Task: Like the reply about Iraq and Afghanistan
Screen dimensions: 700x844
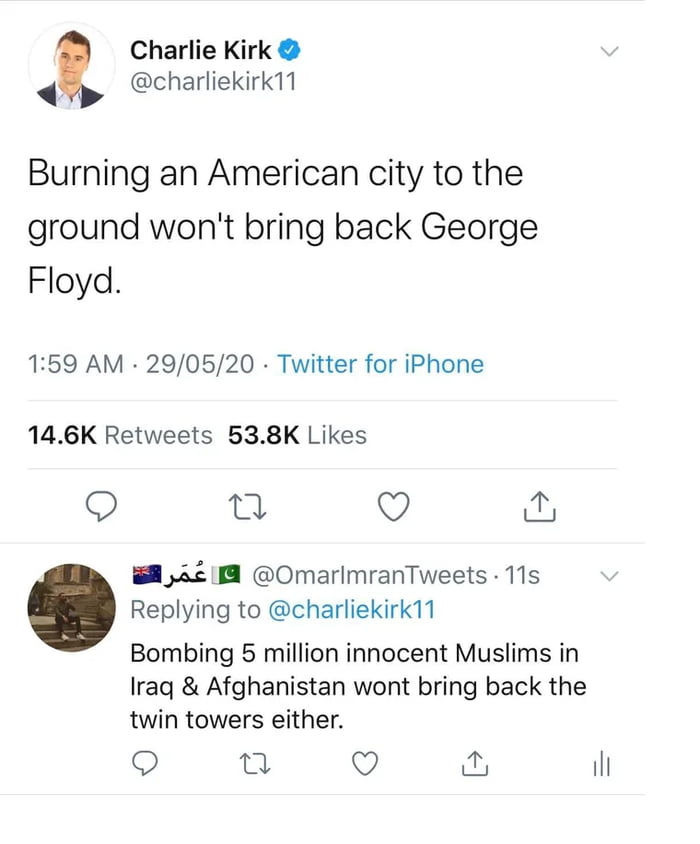Action: point(365,764)
